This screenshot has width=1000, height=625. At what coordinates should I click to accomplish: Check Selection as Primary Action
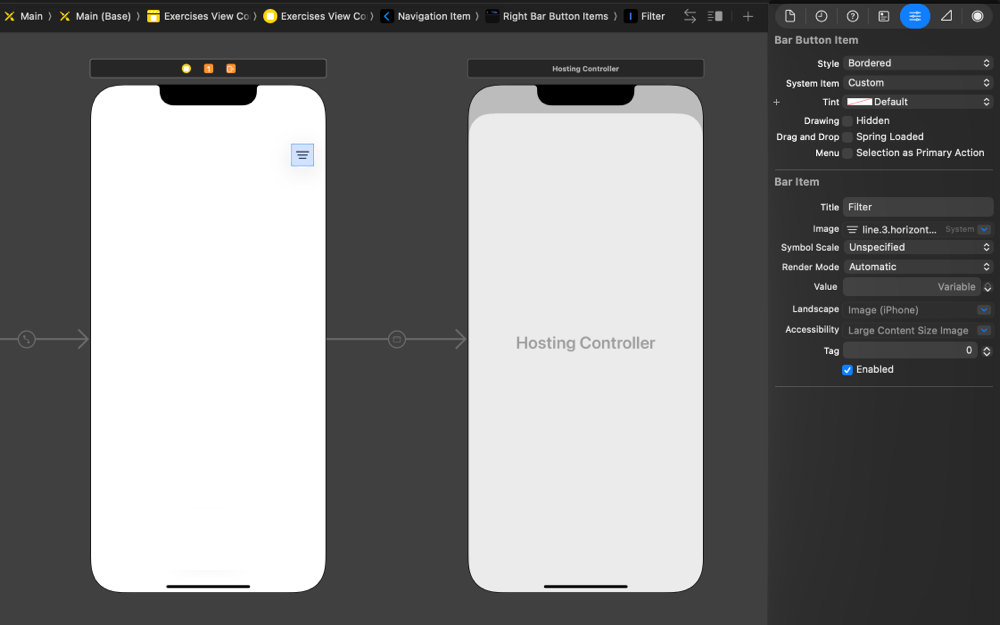[x=847, y=153]
